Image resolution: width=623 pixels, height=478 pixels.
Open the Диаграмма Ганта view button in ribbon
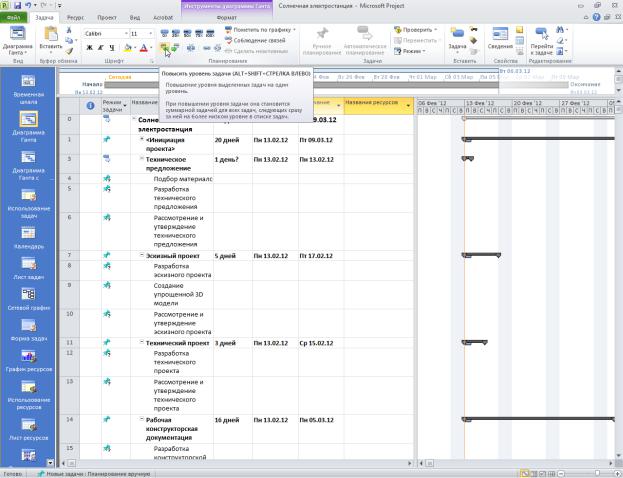(17, 41)
